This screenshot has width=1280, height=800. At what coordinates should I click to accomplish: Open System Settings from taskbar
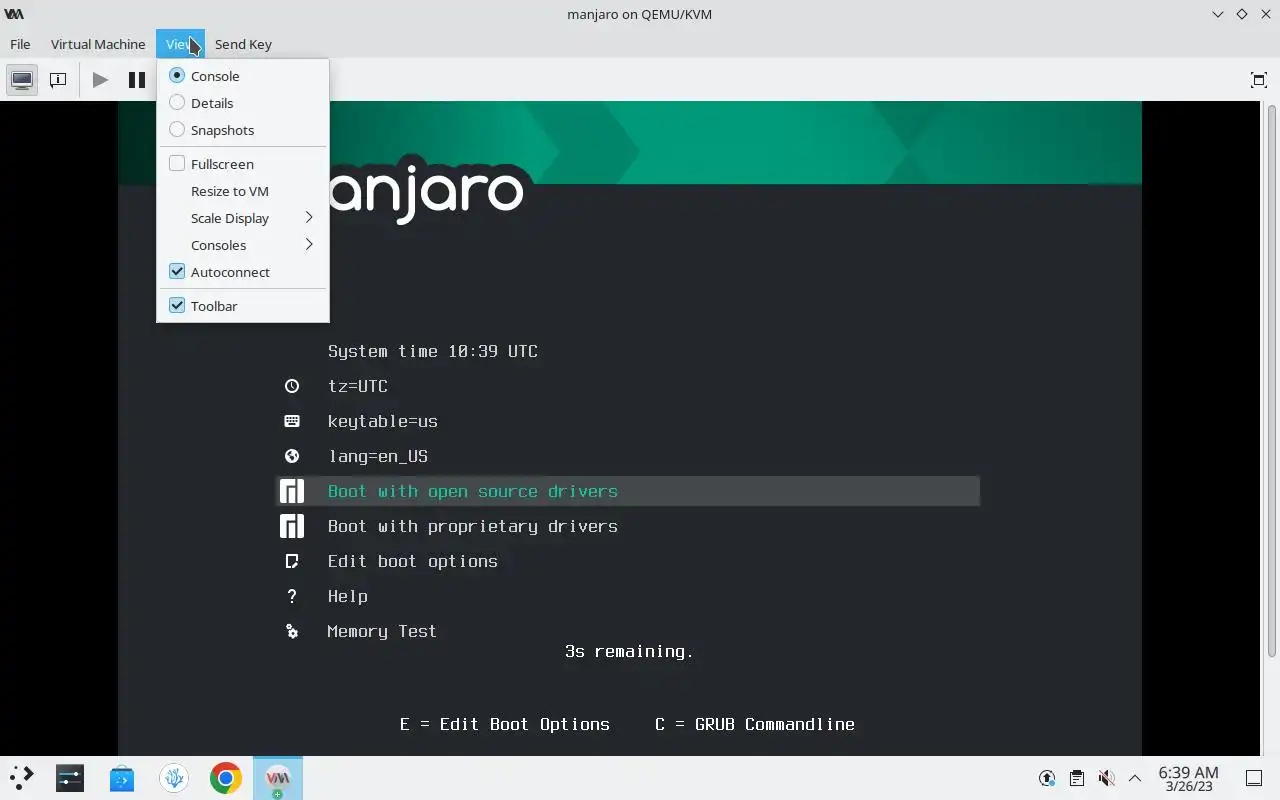pyautogui.click(x=70, y=777)
